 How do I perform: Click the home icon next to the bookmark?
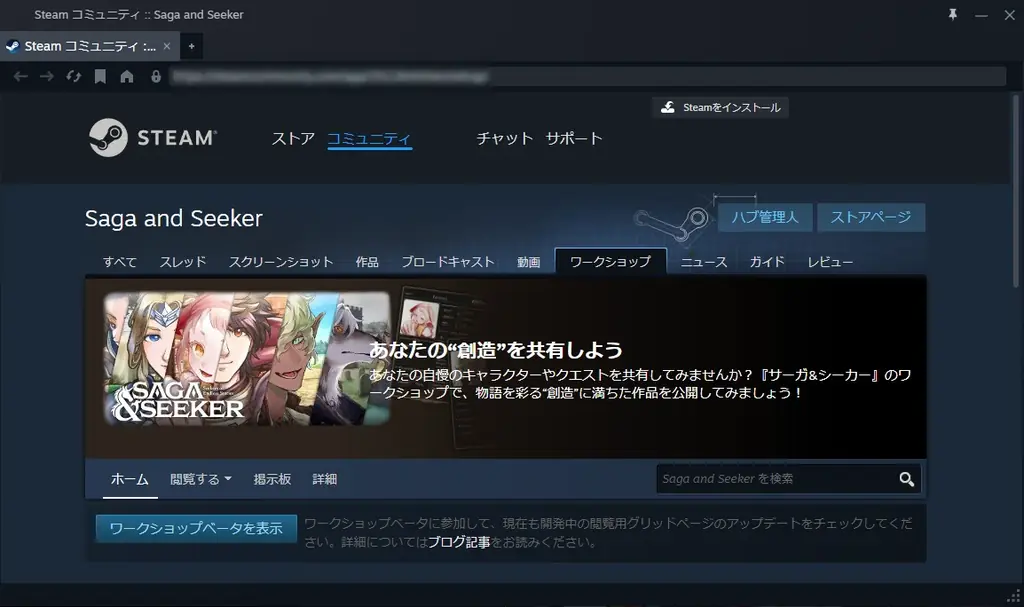128,76
